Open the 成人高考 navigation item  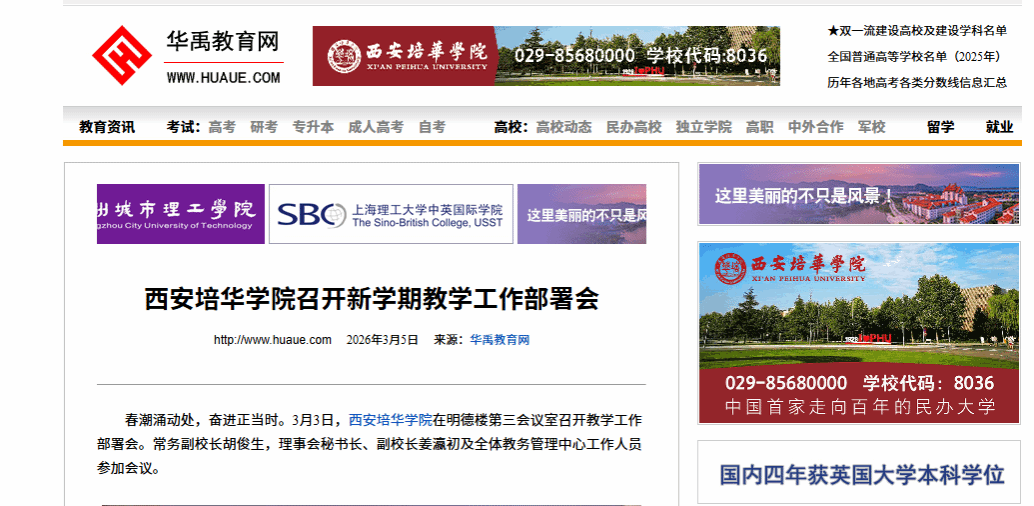[375, 127]
